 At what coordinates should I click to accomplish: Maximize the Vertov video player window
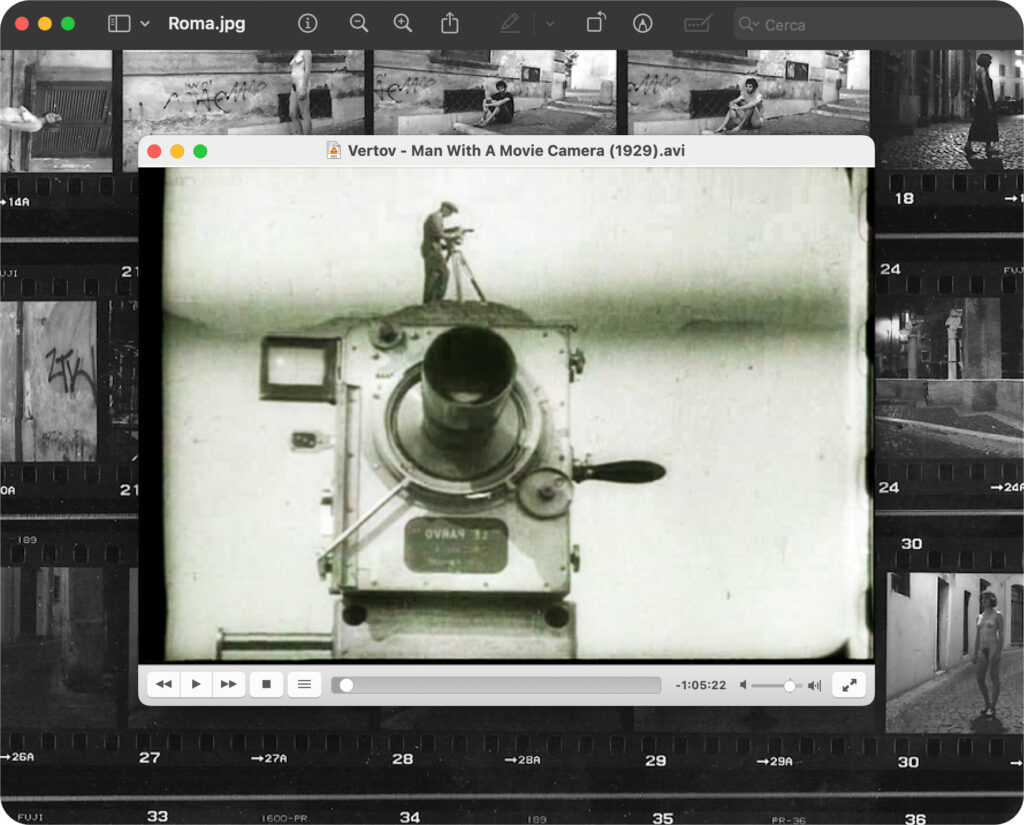tap(200, 152)
